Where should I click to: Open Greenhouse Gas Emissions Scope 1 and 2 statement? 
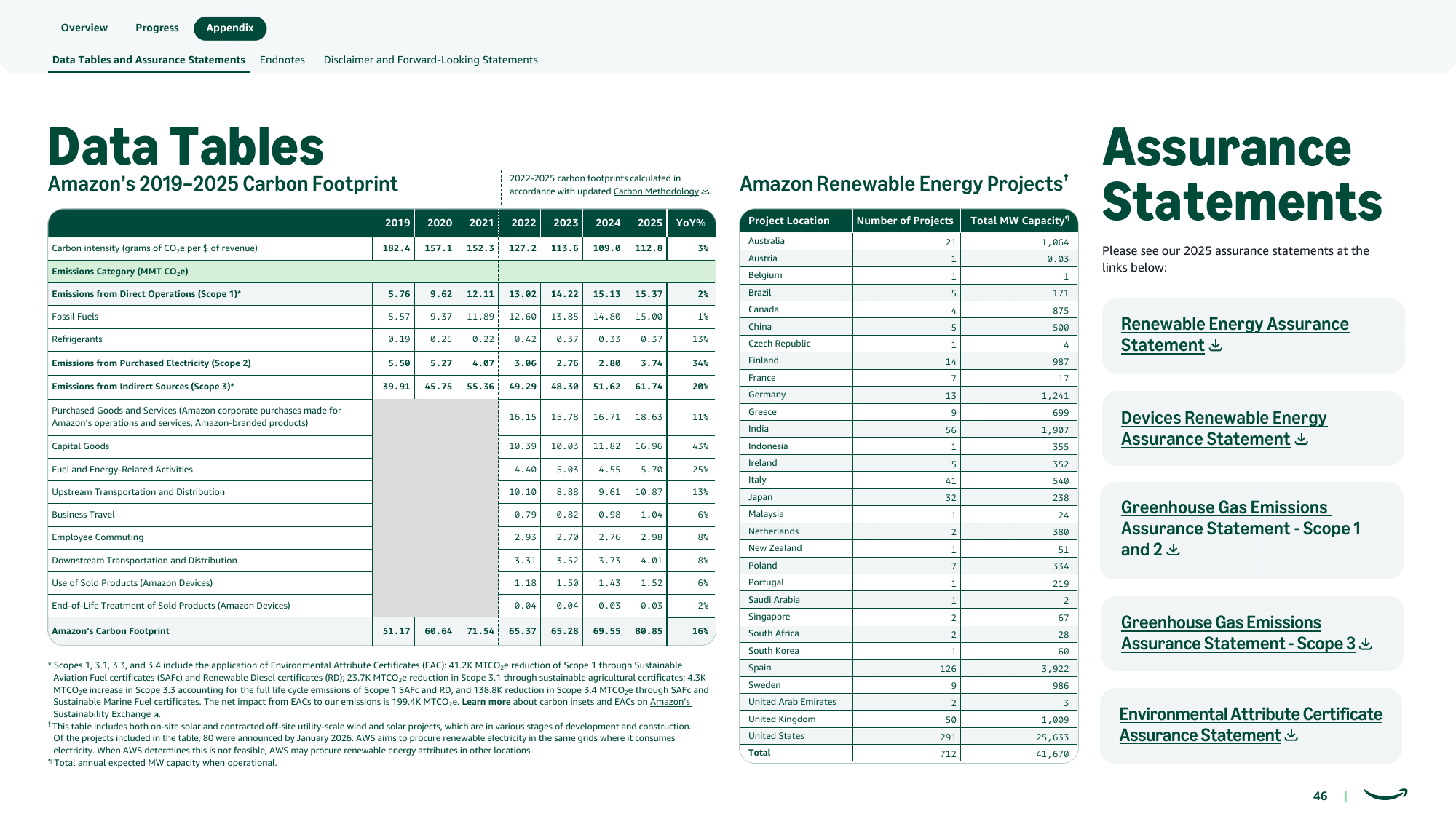tap(1241, 529)
